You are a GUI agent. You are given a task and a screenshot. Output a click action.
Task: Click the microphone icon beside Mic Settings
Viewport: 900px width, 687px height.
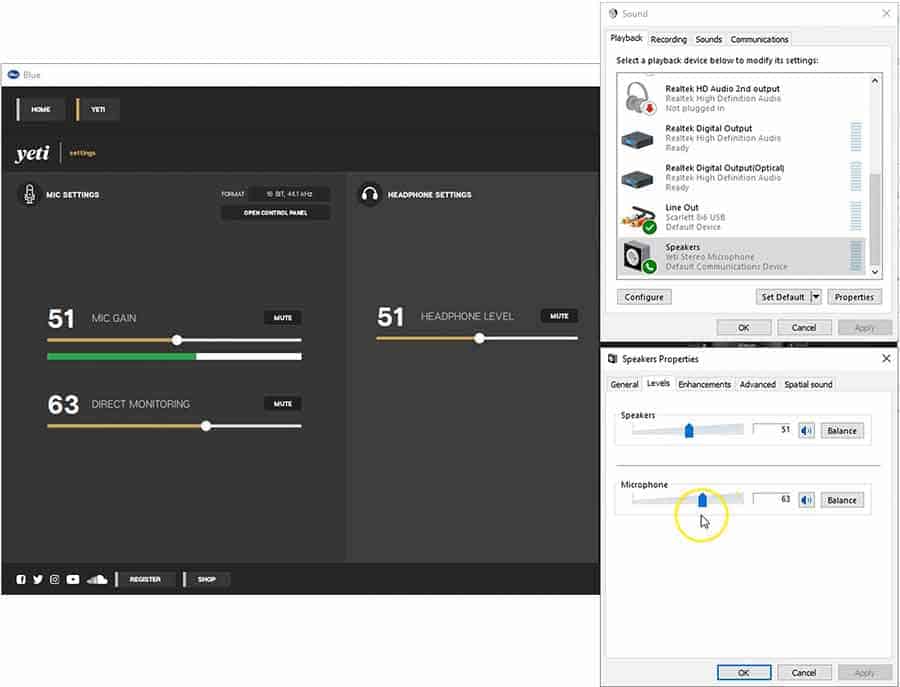pos(29,195)
